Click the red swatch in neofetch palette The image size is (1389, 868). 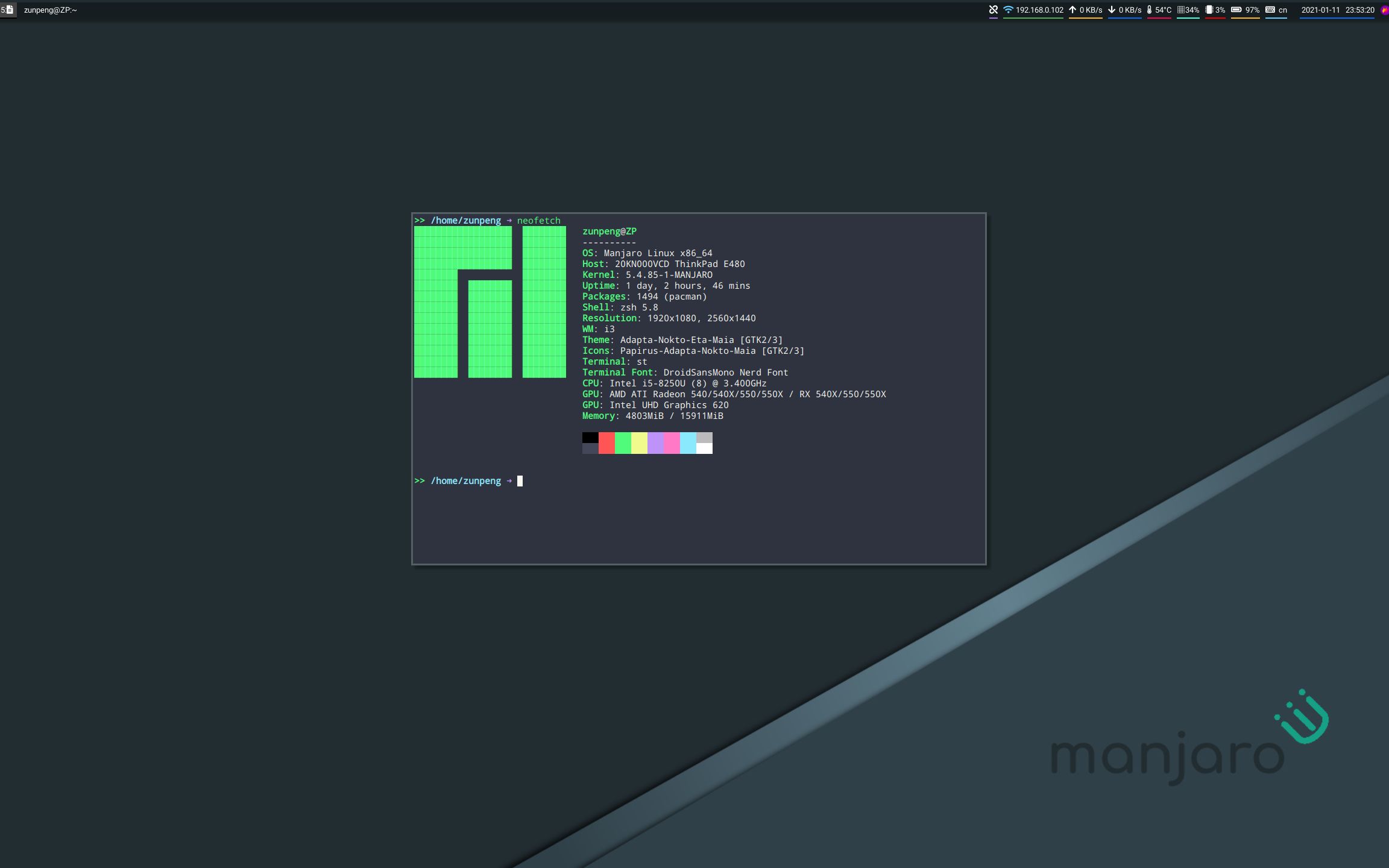[606, 443]
